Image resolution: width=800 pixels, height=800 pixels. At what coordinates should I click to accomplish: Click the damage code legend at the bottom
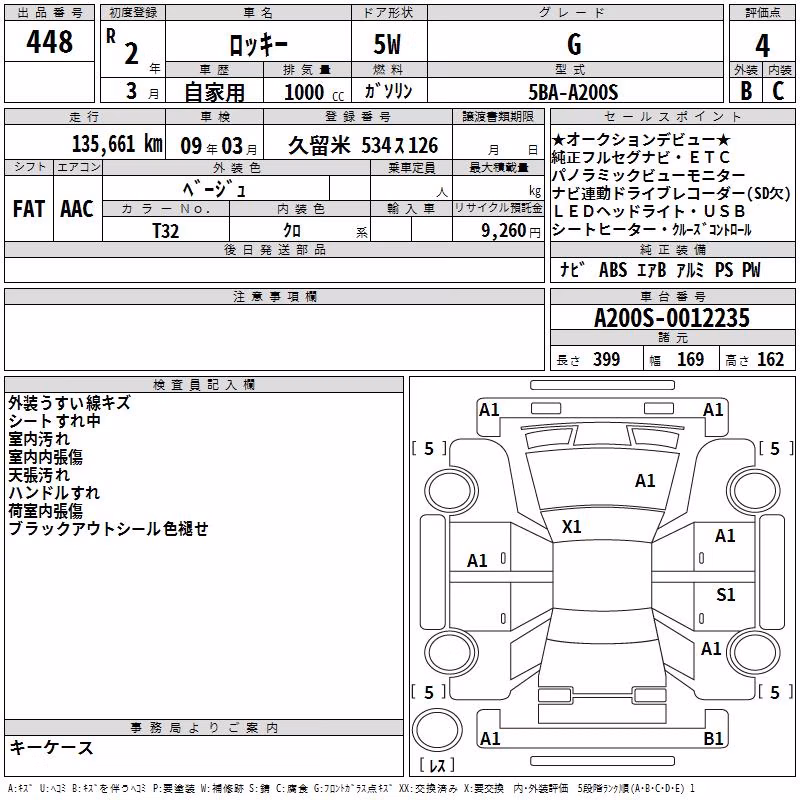click(351, 789)
